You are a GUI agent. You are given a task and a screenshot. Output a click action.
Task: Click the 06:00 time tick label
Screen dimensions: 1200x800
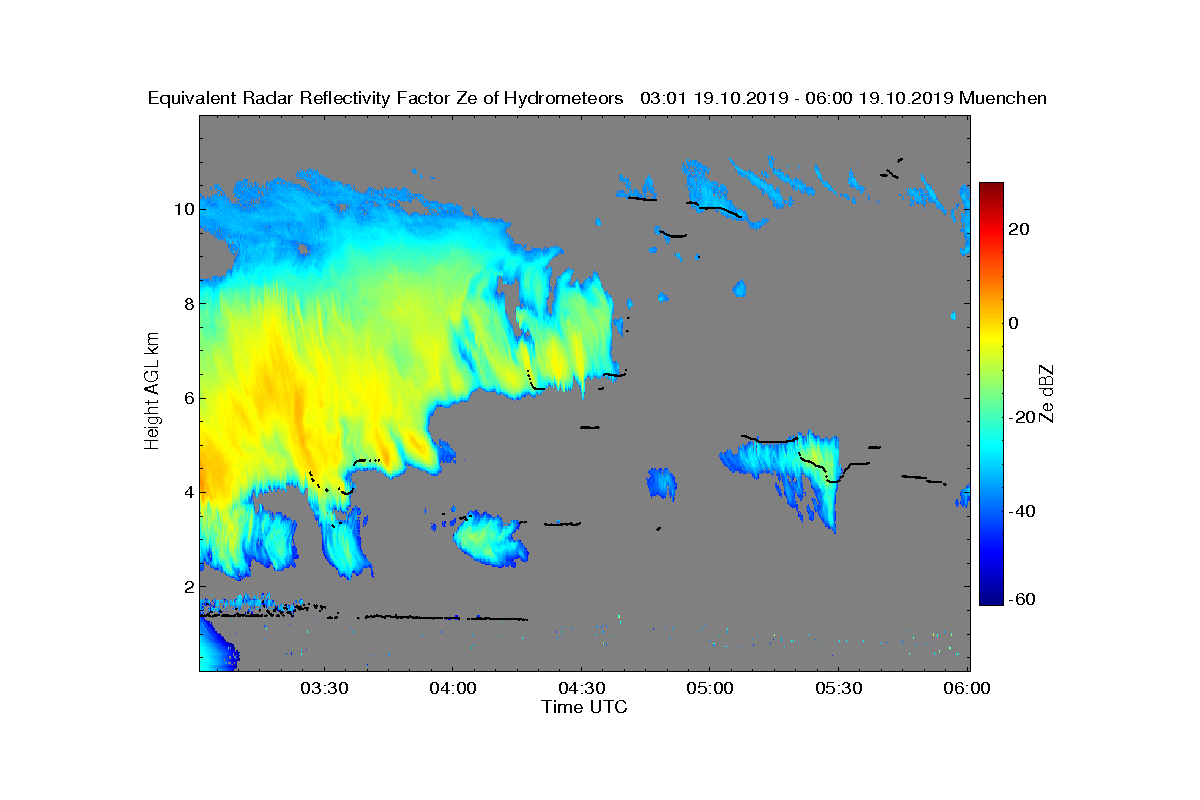tap(967, 688)
